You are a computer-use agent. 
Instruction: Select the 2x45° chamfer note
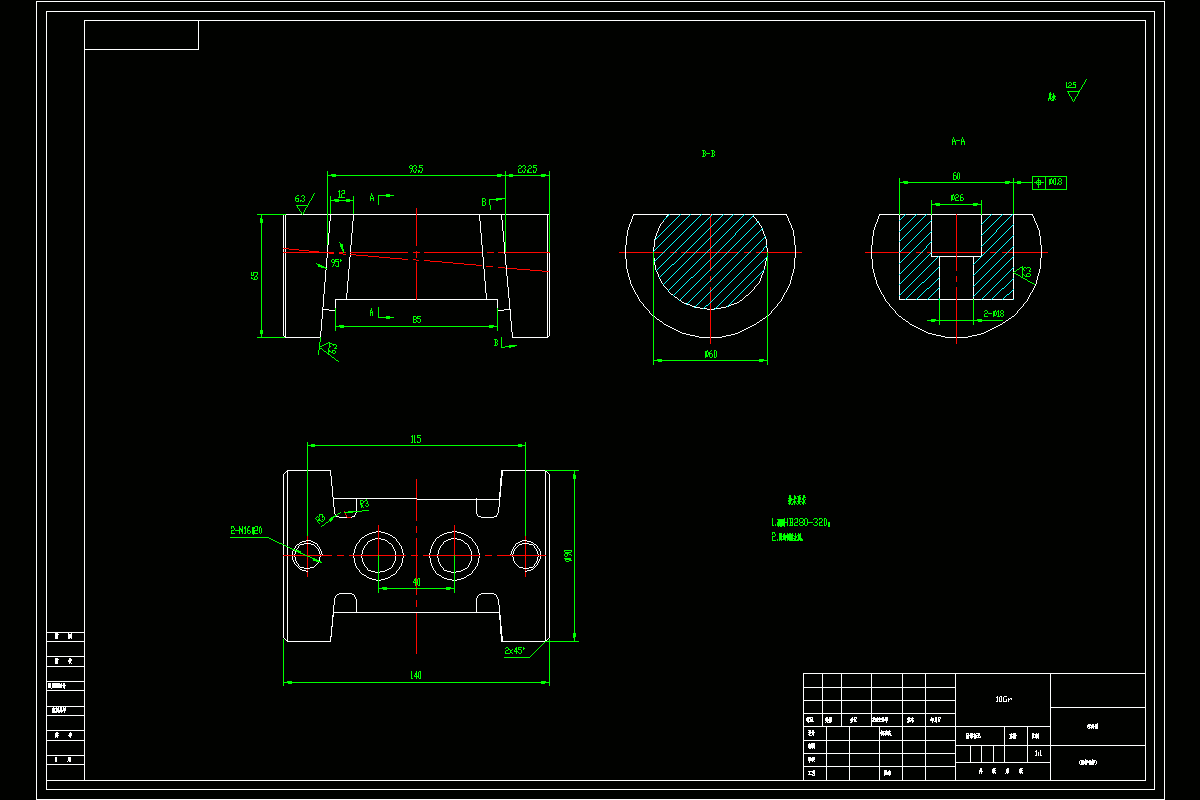(515, 650)
